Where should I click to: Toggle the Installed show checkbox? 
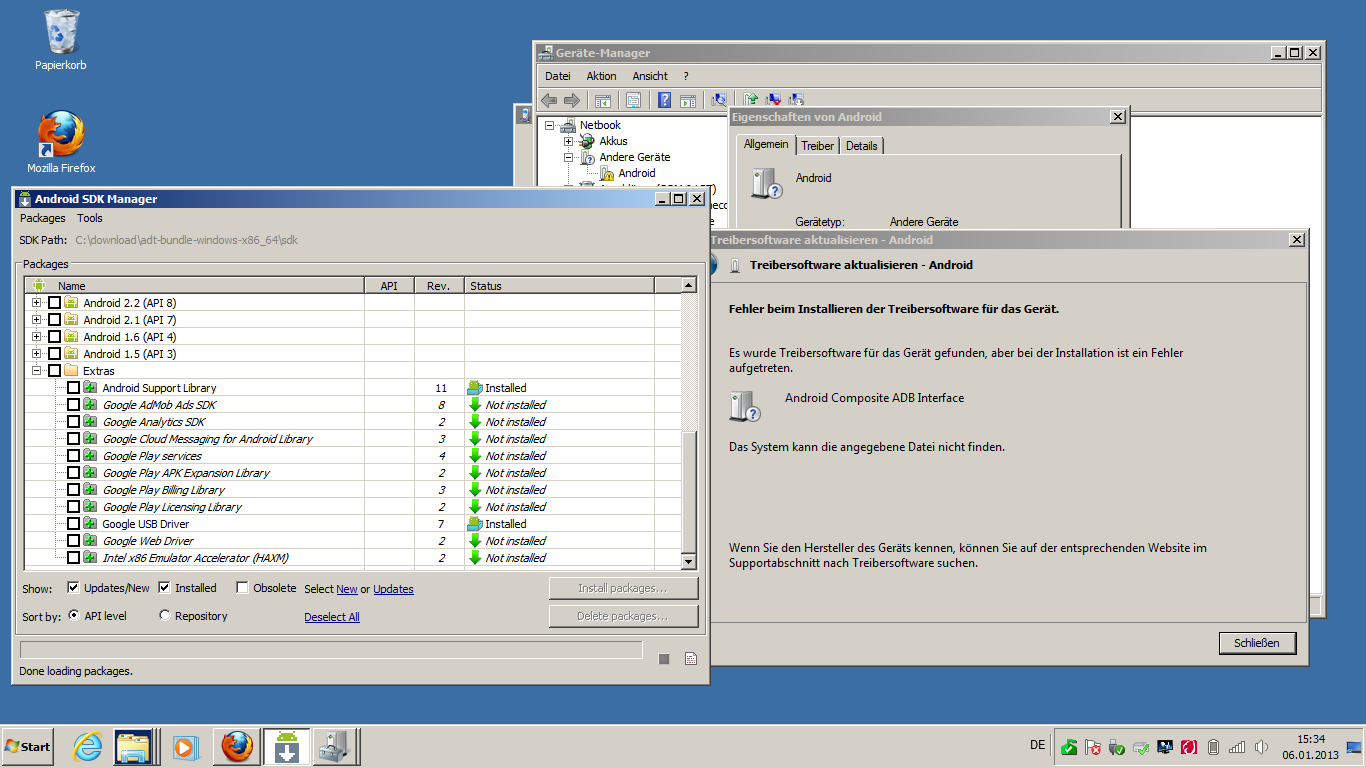[164, 588]
